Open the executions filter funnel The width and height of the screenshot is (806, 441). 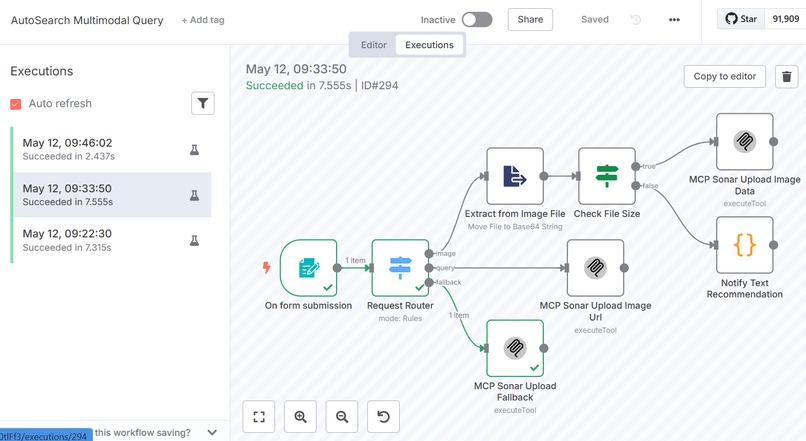point(203,103)
